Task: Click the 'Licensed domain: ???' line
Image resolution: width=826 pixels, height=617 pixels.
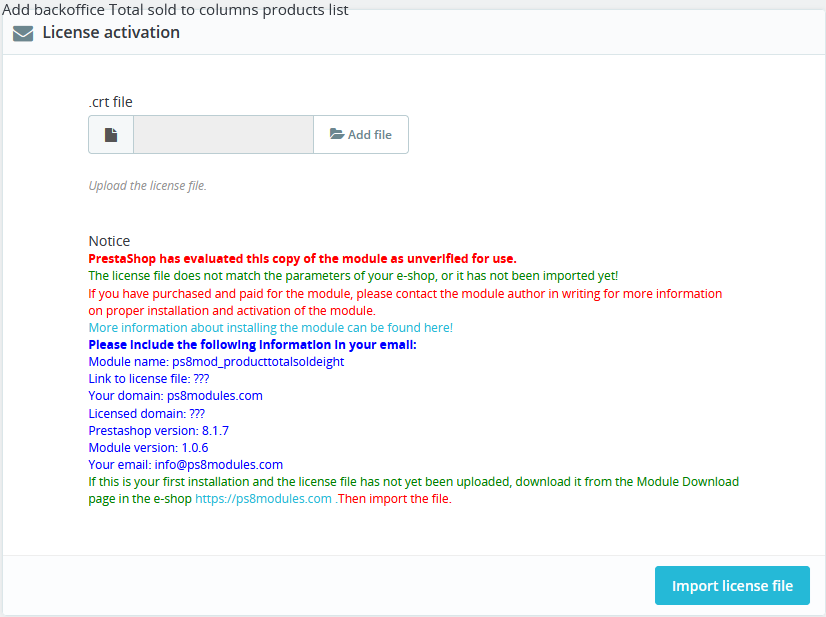Action: click(x=146, y=414)
